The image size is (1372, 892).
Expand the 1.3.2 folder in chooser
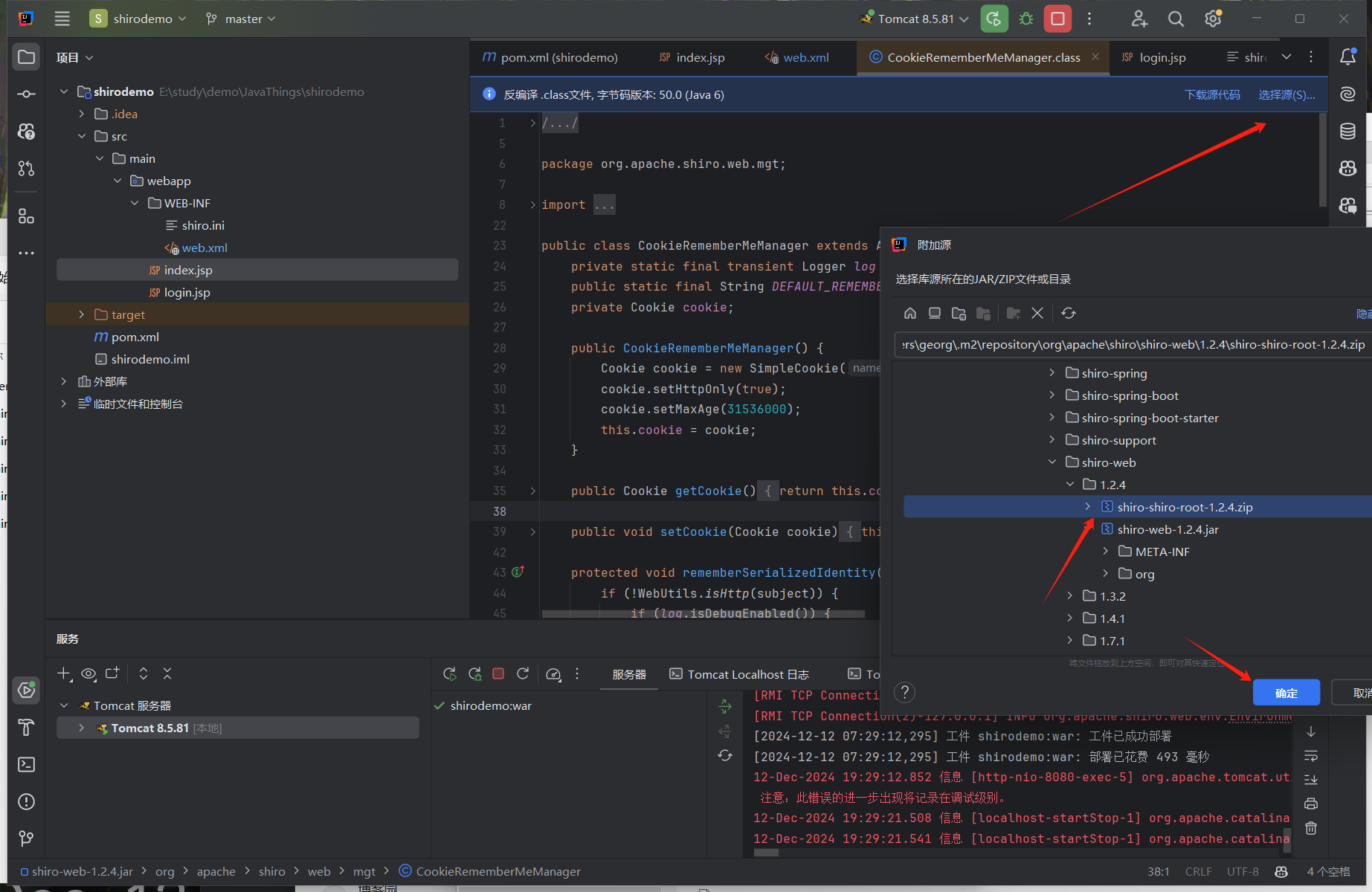click(1070, 596)
